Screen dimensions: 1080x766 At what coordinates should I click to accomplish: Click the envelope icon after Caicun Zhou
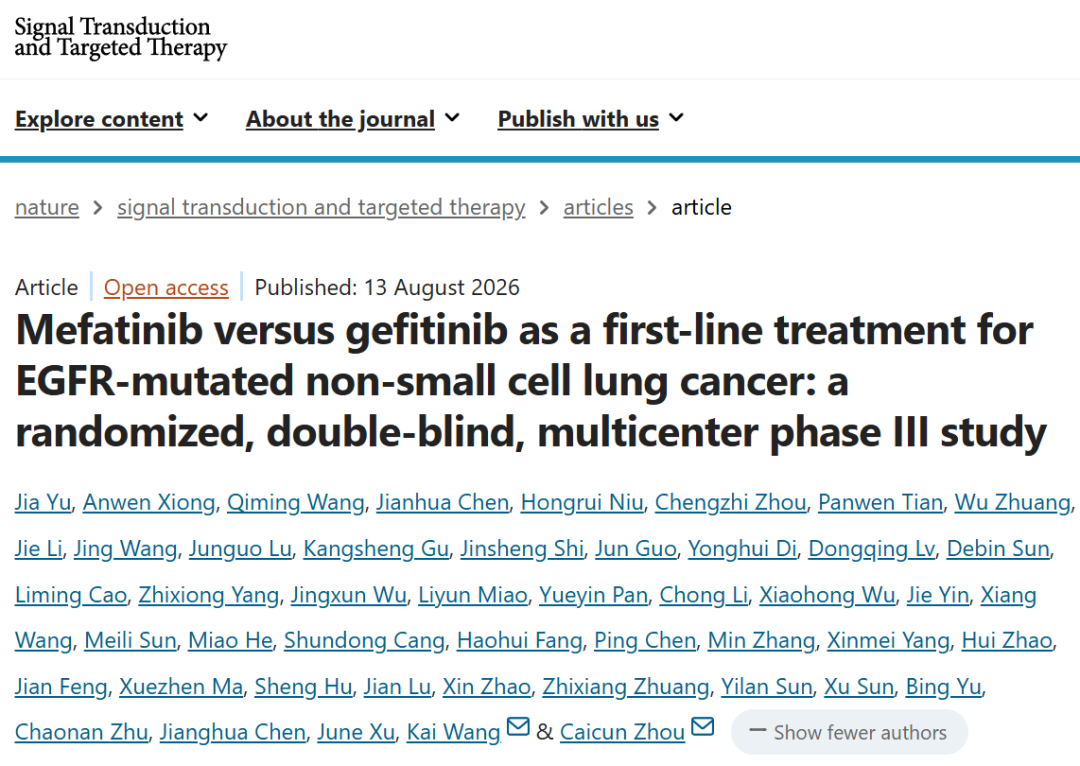pyautogui.click(x=703, y=727)
